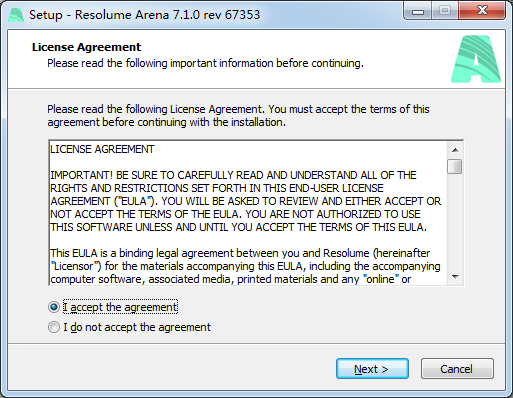Click "Please read the following important information" subtitle
This screenshot has width=513, height=398.
pyautogui.click(x=205, y=63)
